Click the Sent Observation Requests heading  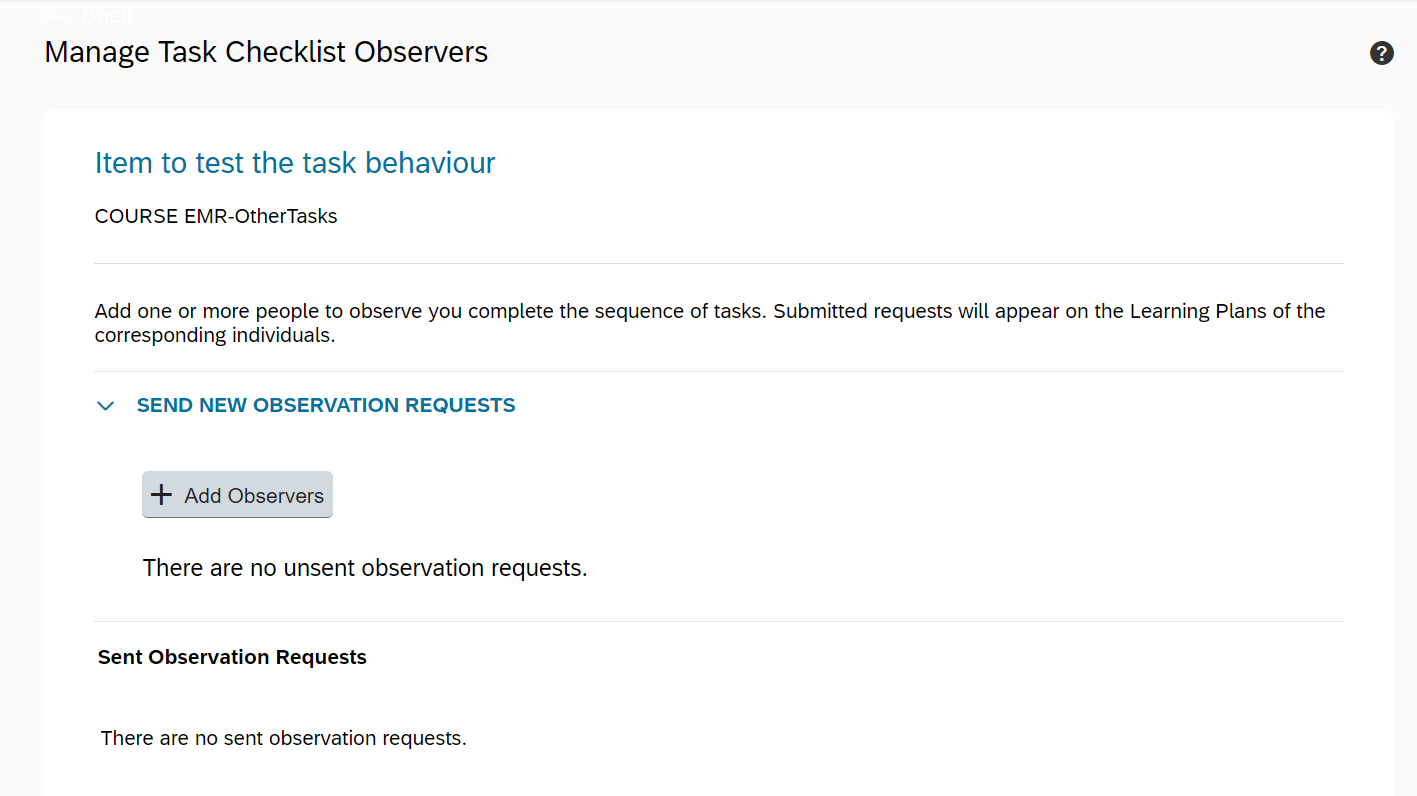(x=232, y=657)
